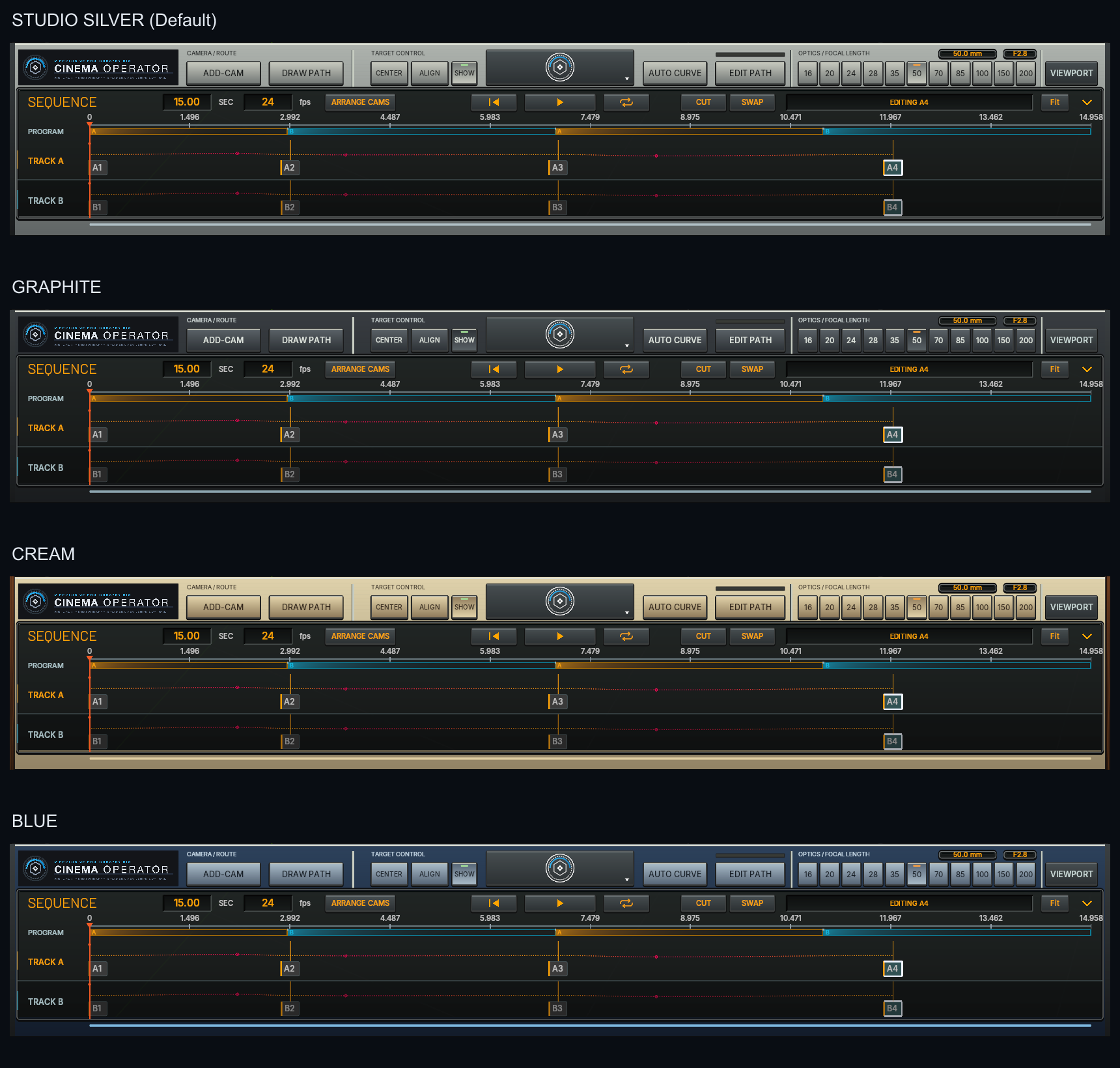Toggle the loop icon in Cream panel
1120x1068 pixels.
pos(626,636)
